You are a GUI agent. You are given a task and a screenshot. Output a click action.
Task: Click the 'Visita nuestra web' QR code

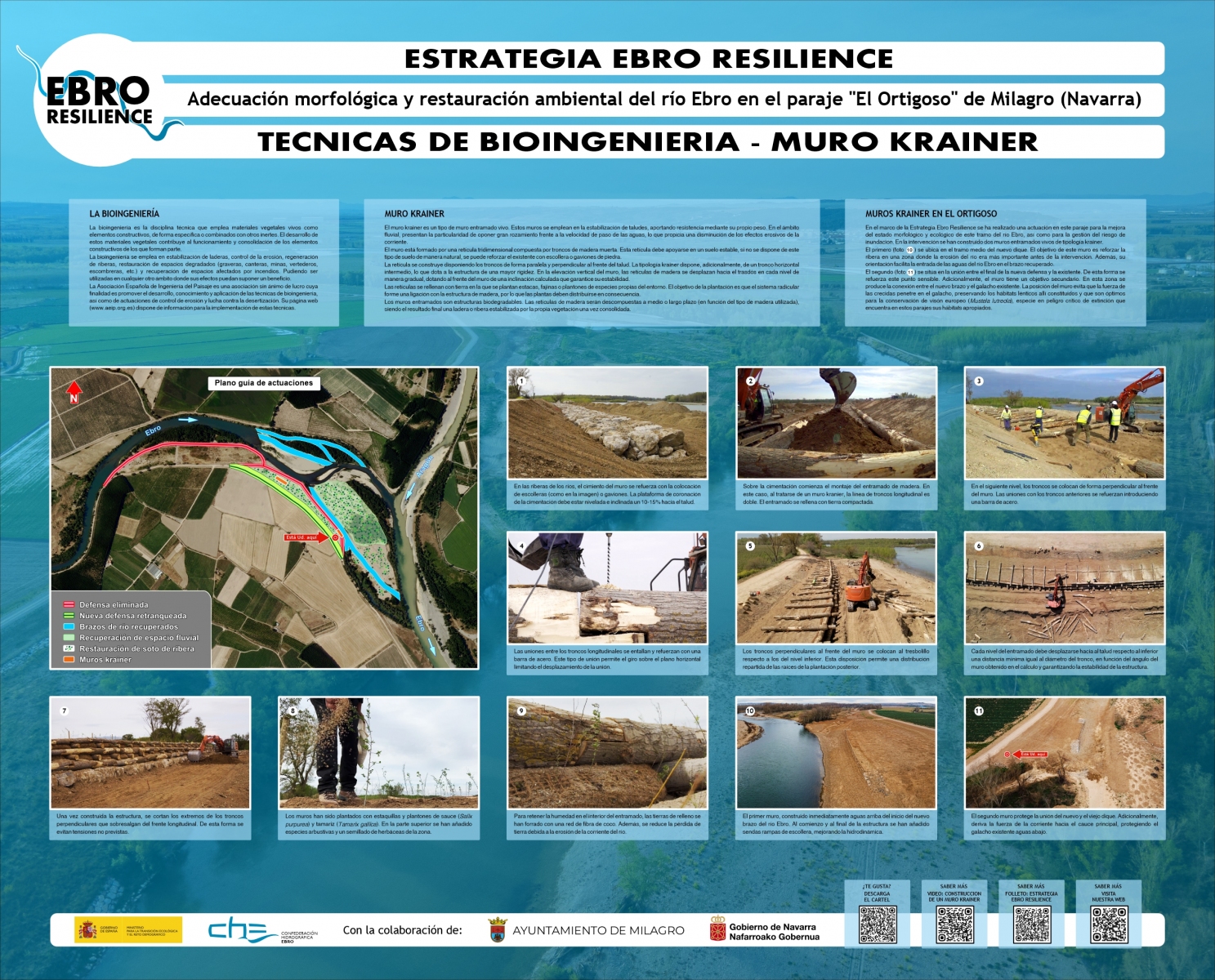click(x=1108, y=924)
